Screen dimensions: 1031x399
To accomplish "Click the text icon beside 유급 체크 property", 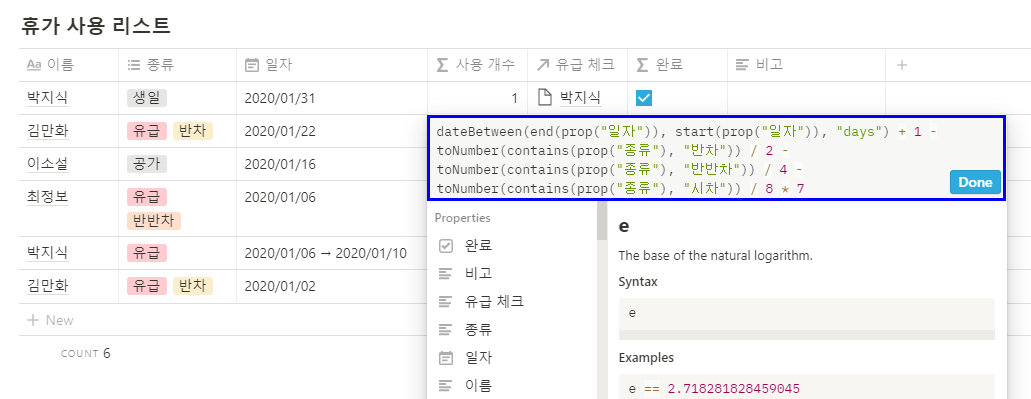I will (446, 302).
